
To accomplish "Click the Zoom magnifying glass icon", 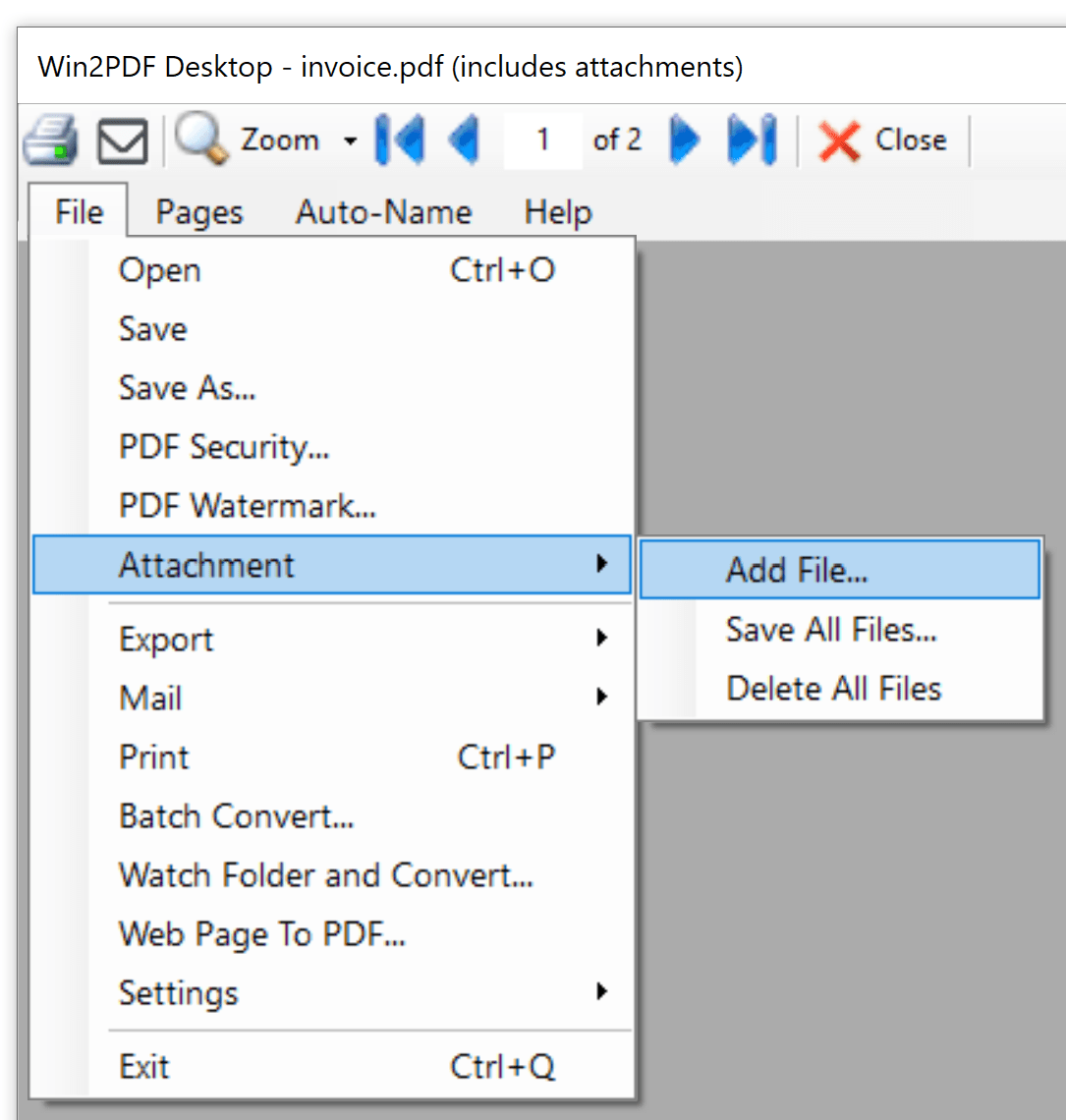I will [x=201, y=140].
